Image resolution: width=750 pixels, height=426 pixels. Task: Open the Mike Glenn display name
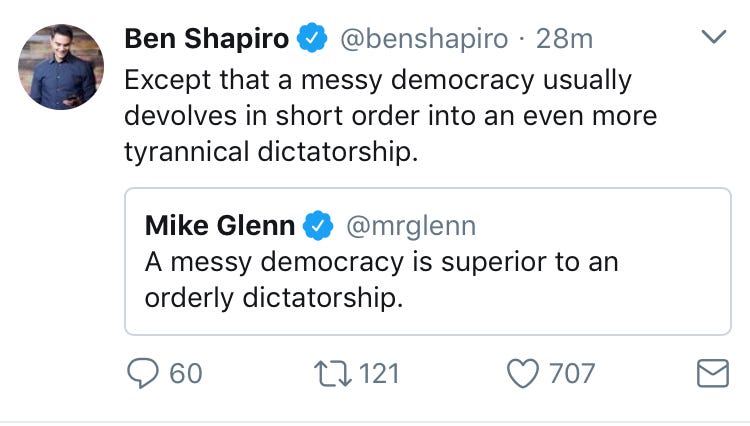[220, 226]
